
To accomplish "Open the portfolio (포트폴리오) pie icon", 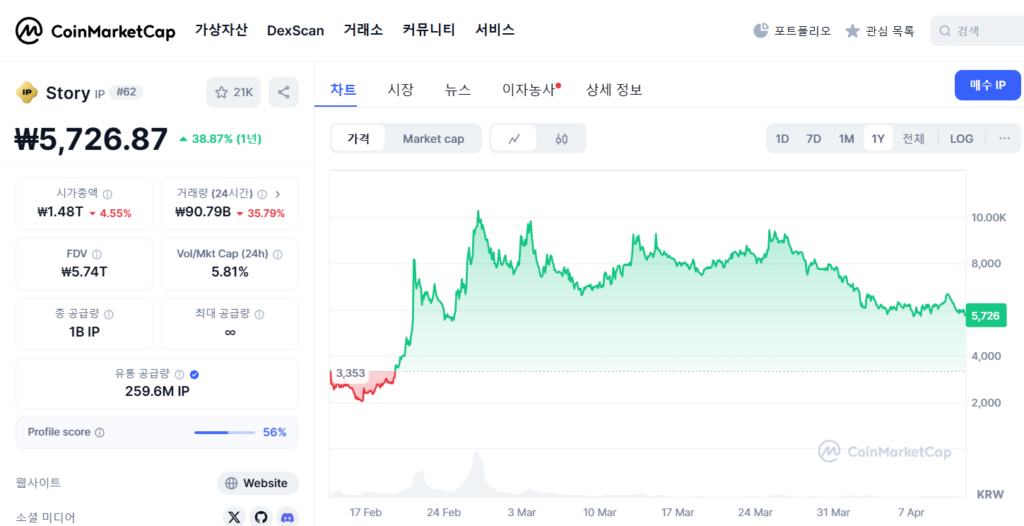I will click(x=761, y=31).
